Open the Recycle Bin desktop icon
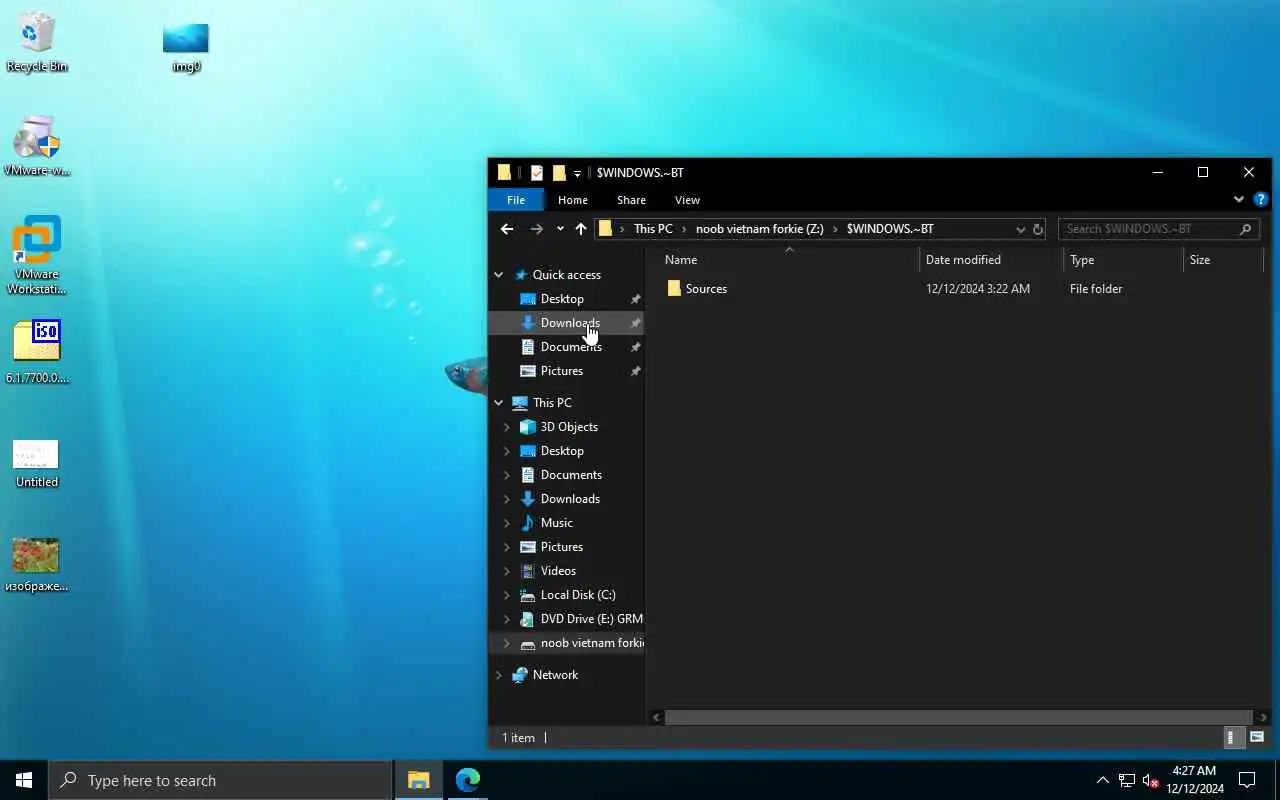The image size is (1280, 800). 37,42
